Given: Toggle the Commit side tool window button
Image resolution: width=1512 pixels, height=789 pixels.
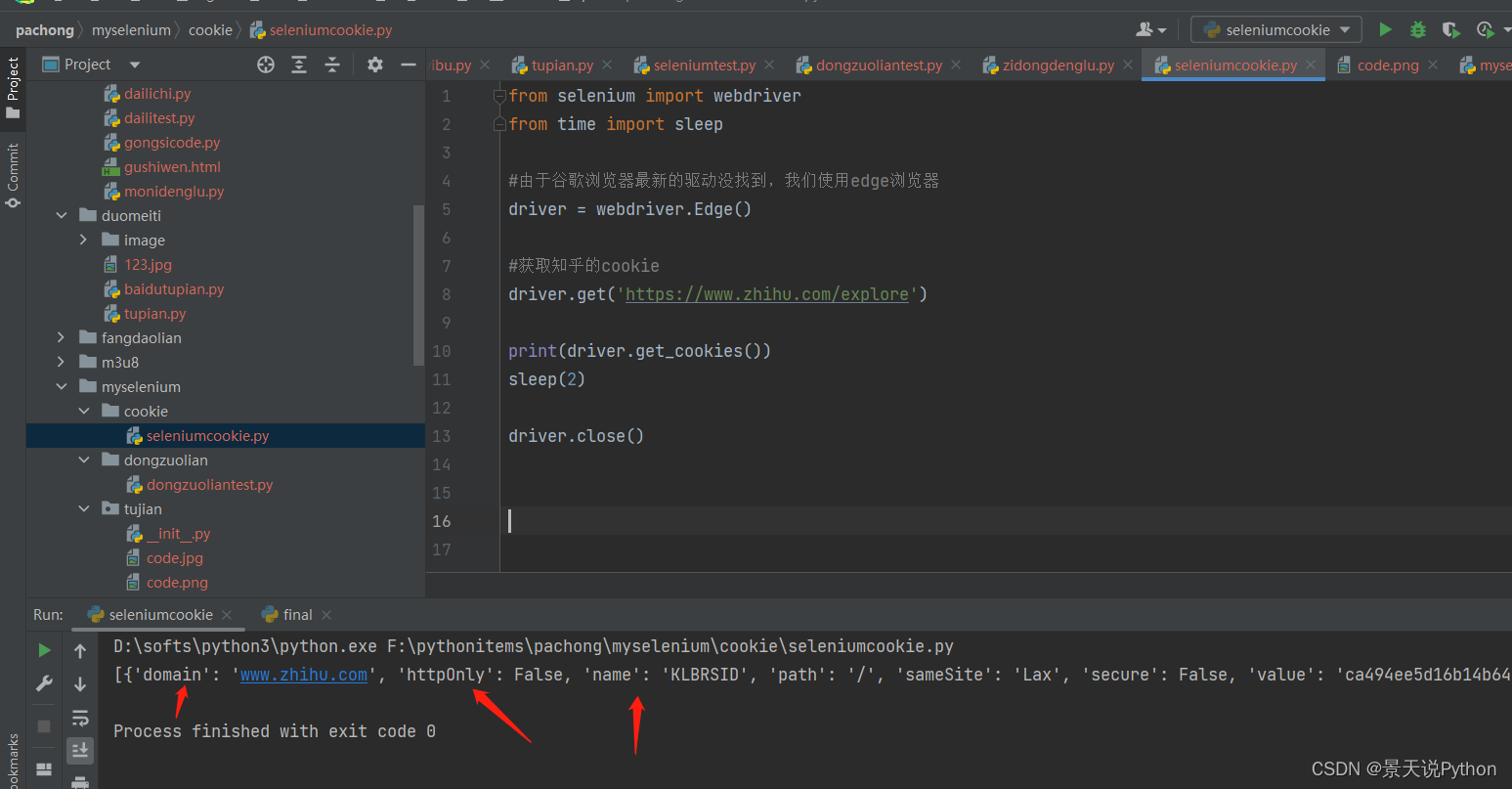Looking at the screenshot, I should point(13,176).
